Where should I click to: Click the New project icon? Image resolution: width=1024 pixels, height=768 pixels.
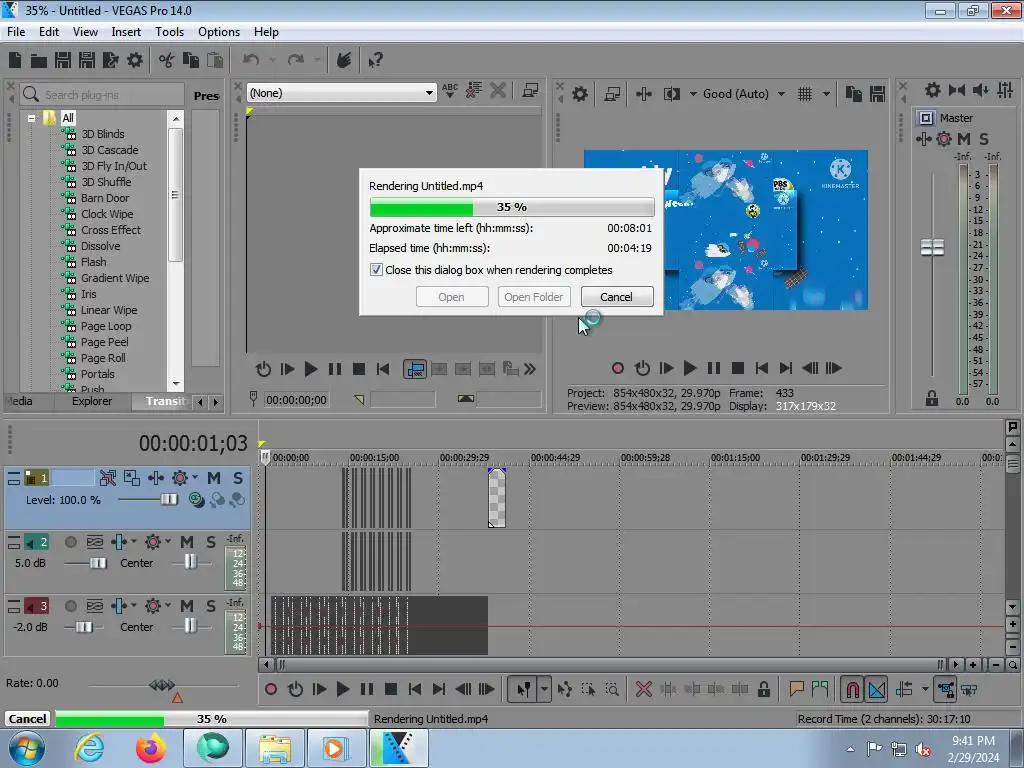click(14, 60)
